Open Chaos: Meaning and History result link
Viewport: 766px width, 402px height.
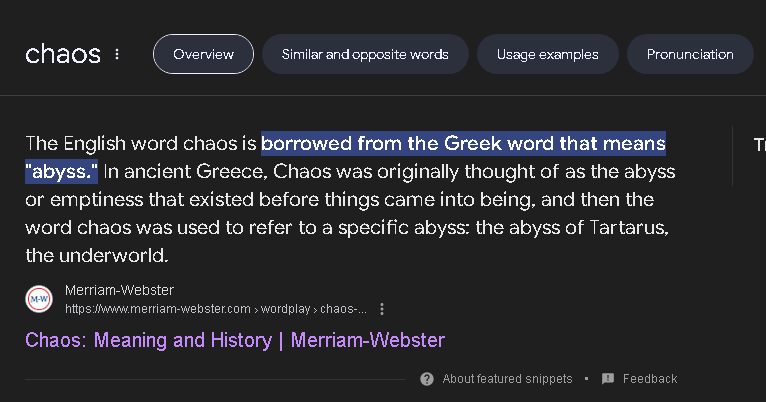235,340
